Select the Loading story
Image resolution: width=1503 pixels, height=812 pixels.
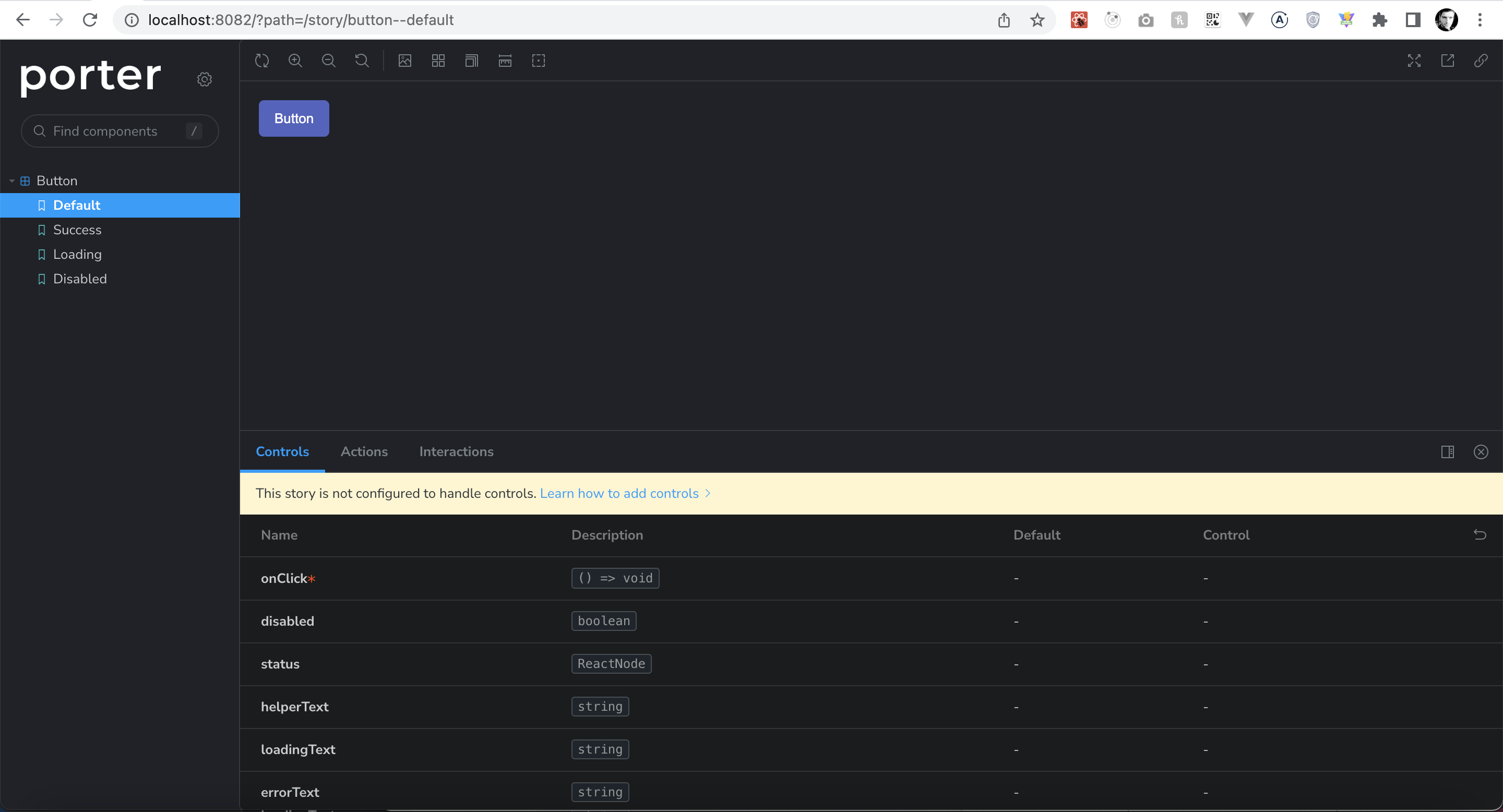[78, 254]
